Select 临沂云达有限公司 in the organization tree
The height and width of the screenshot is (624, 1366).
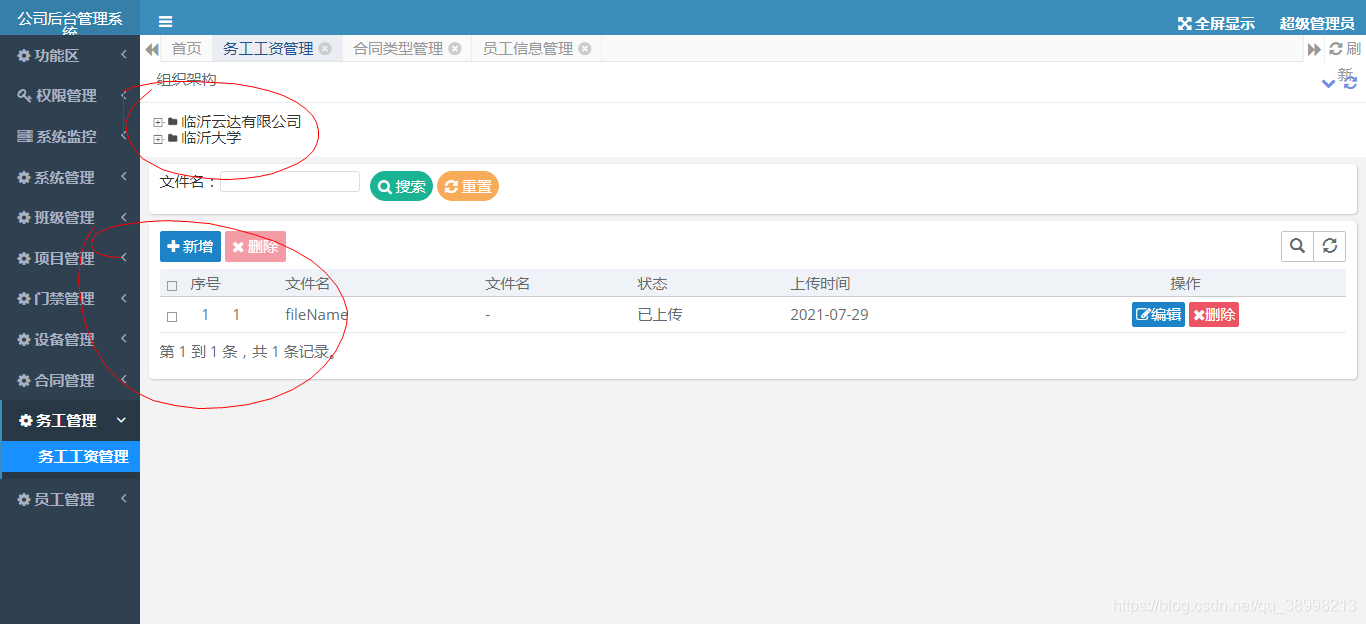tap(241, 122)
